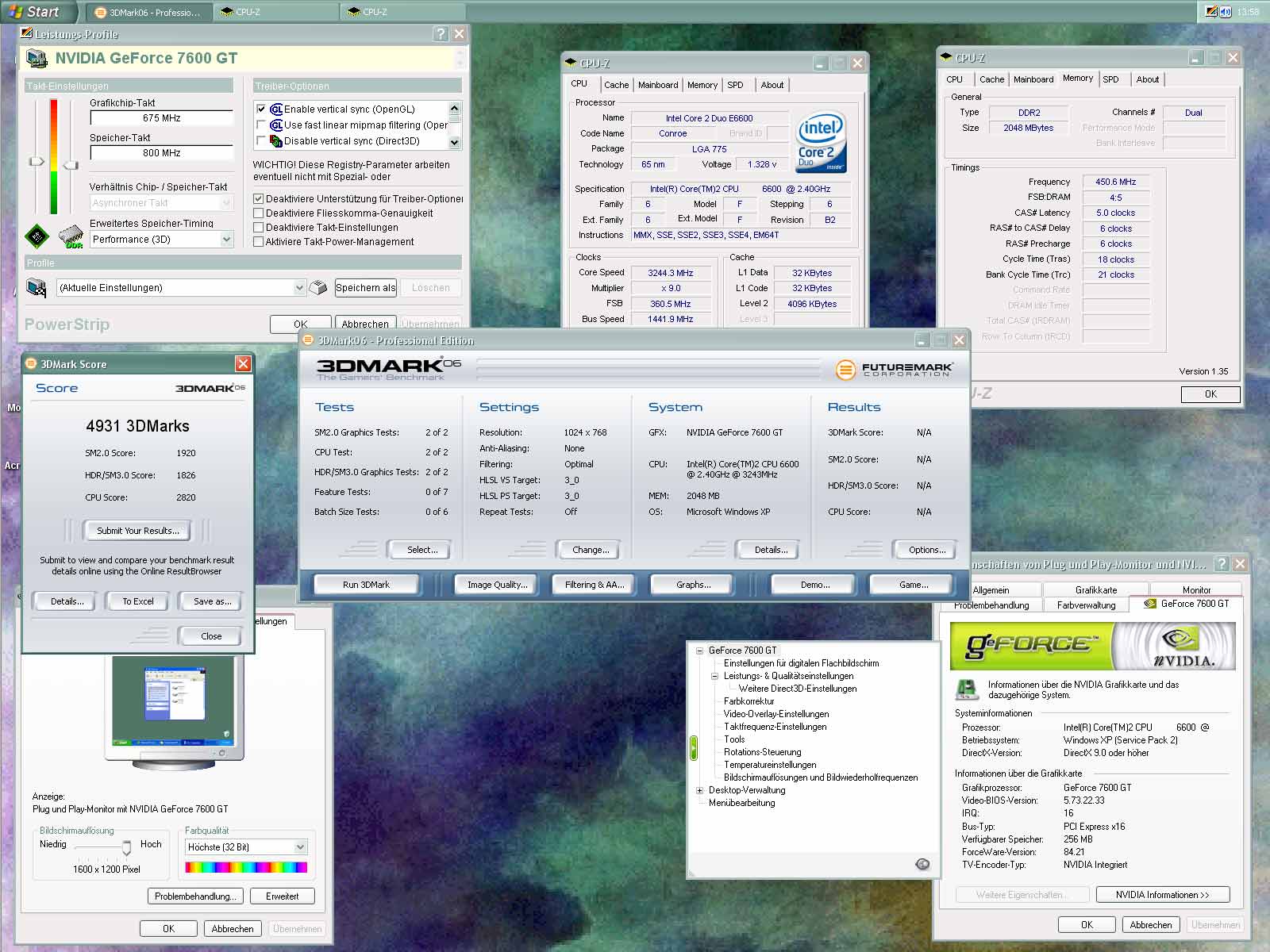
Task: Collapse the GeForce 7600 GT tree node
Action: click(x=700, y=651)
